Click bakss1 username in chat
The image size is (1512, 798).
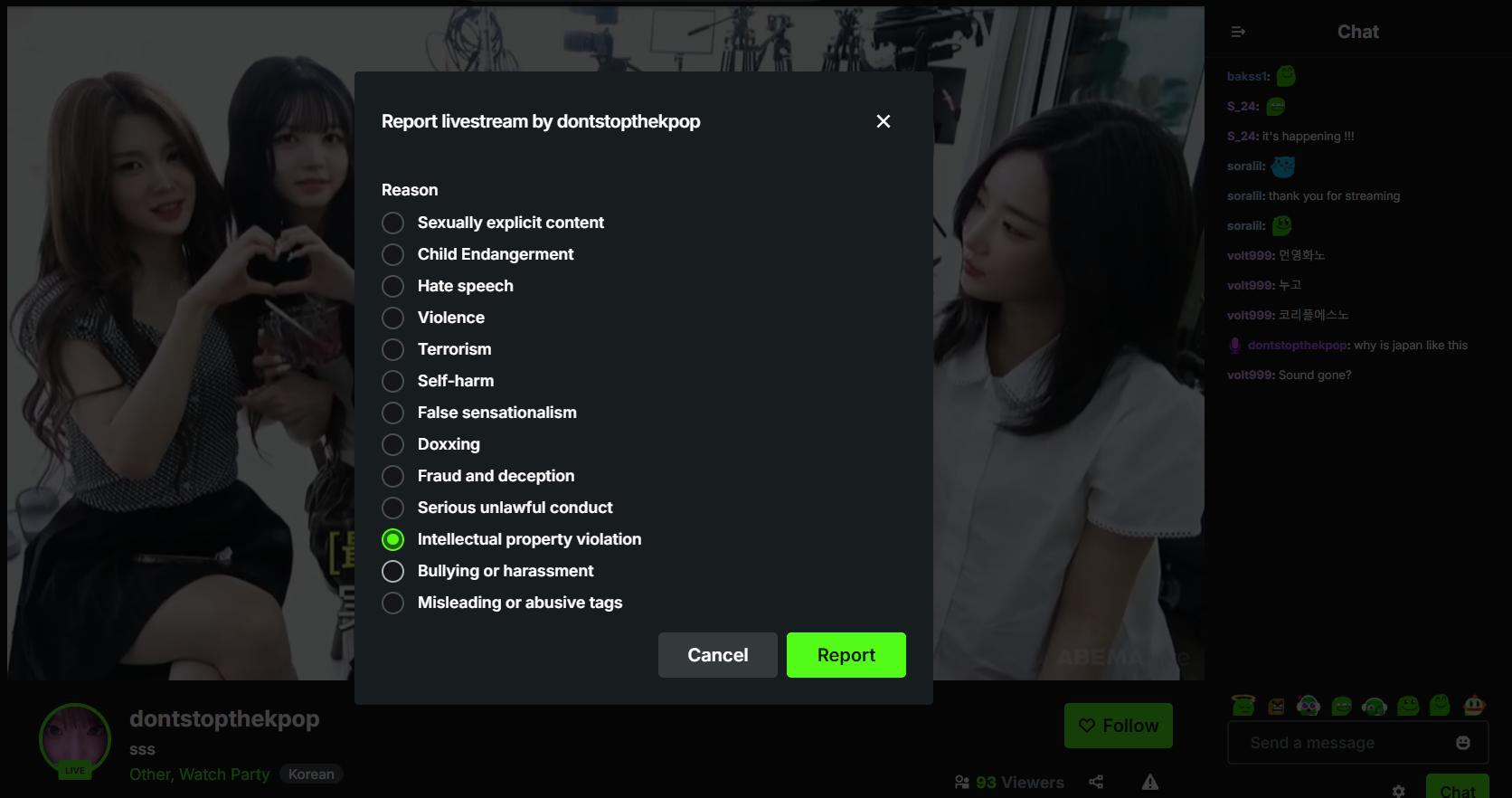pyautogui.click(x=1248, y=77)
